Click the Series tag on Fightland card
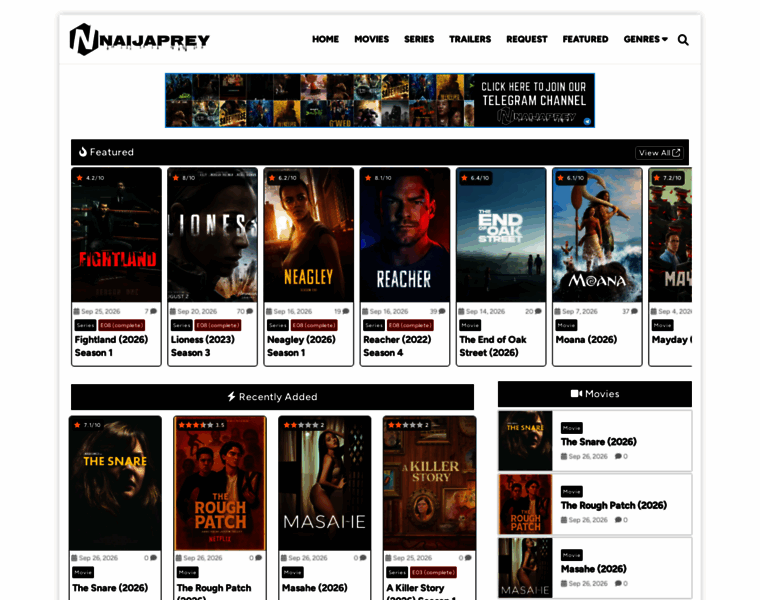 point(85,325)
